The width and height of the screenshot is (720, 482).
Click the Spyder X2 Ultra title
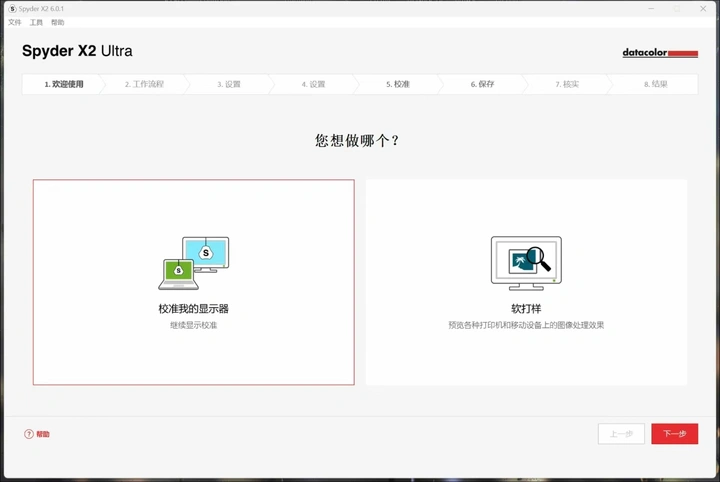(77, 51)
